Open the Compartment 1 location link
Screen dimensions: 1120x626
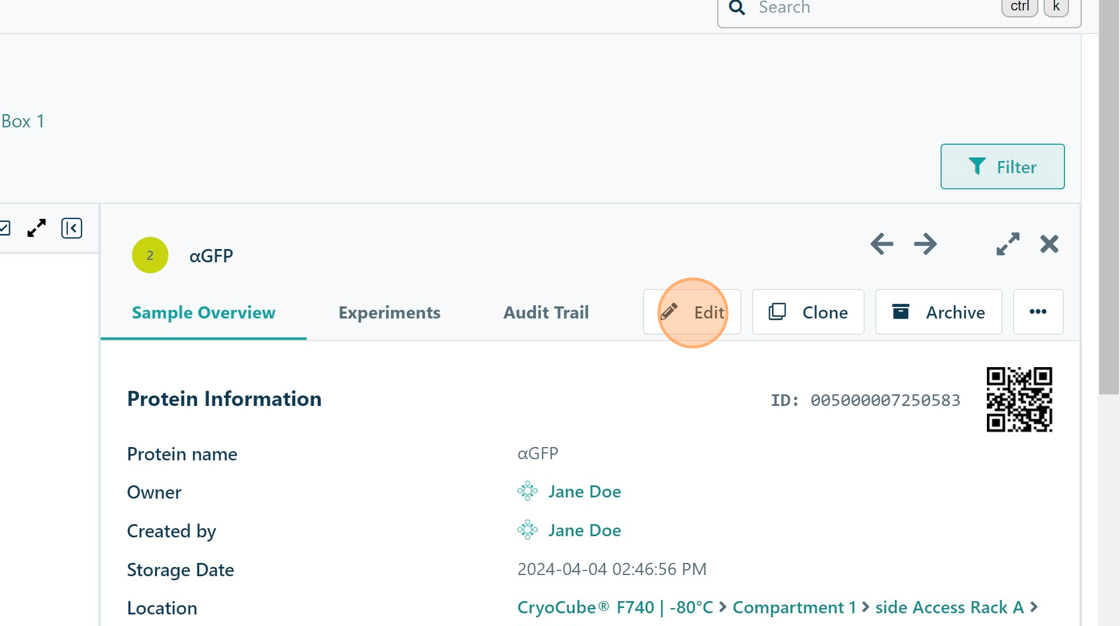coord(794,607)
